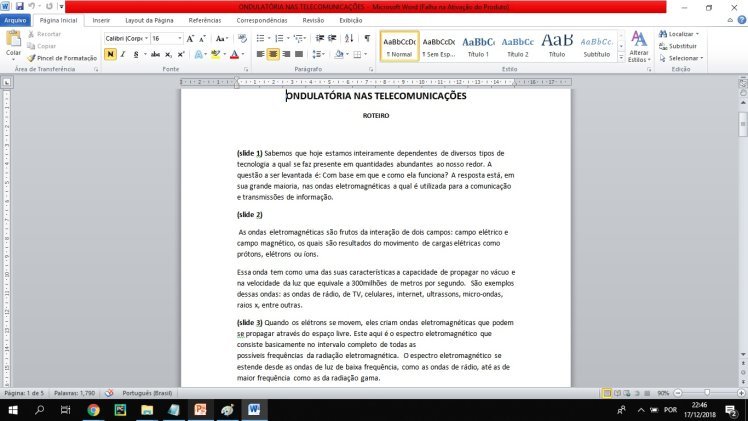Click the Copiar (copy) command
748x421 pixels.
coord(42,46)
